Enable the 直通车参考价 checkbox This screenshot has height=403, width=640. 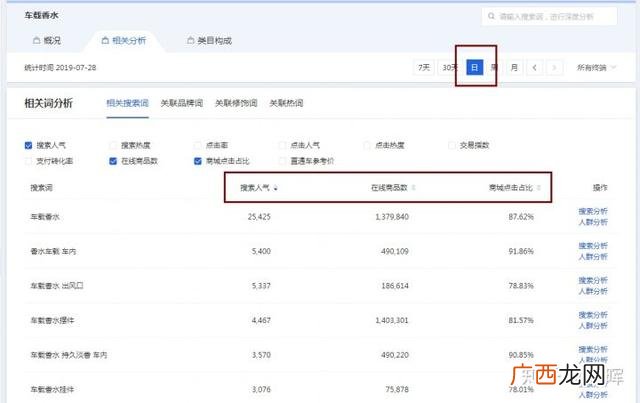pyautogui.click(x=282, y=161)
